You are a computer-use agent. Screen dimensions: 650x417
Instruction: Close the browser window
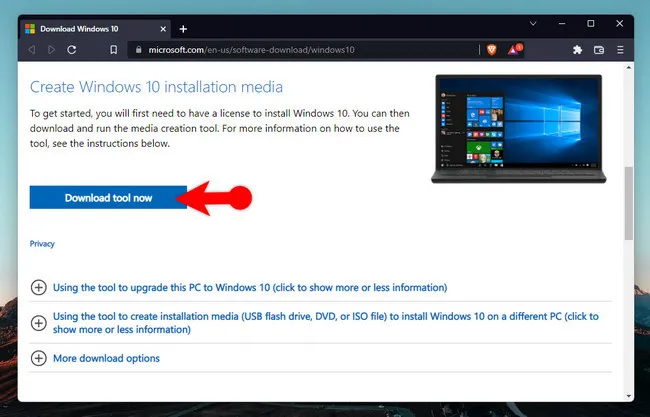click(x=619, y=24)
